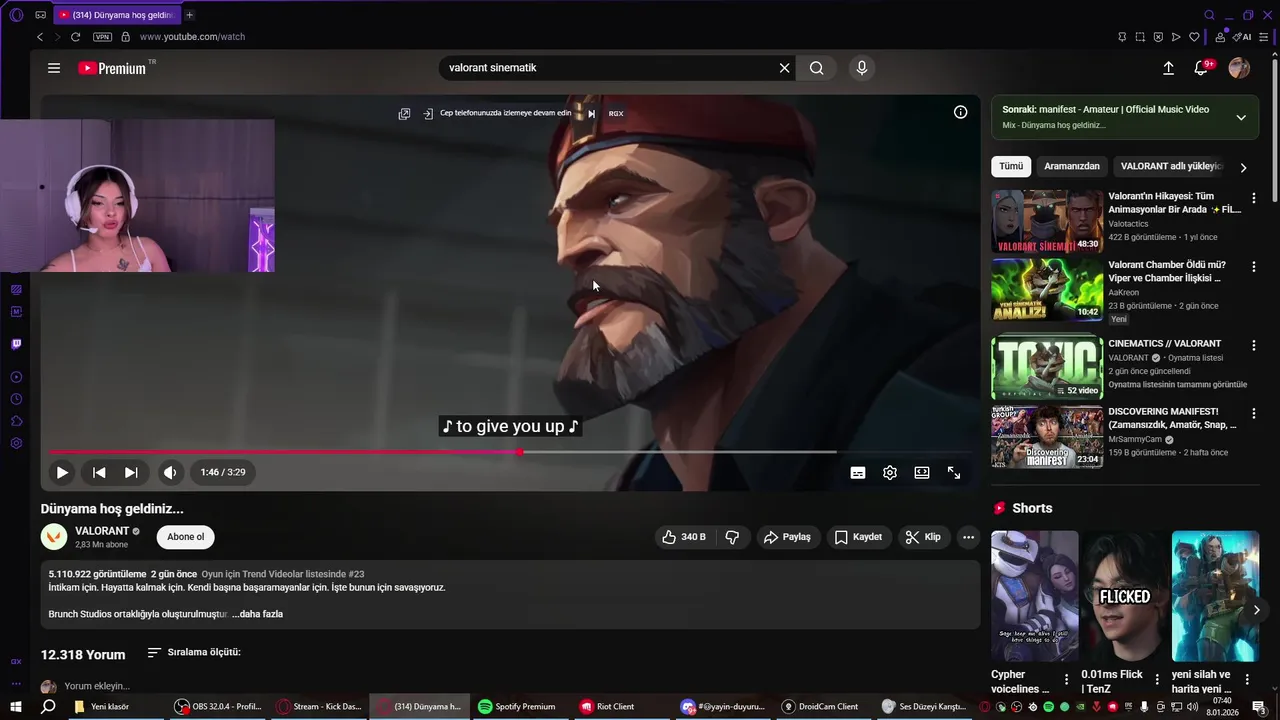Viewport: 1280px width, 720px height.
Task: Click the progress bar scrubber handle
Action: [x=520, y=452]
